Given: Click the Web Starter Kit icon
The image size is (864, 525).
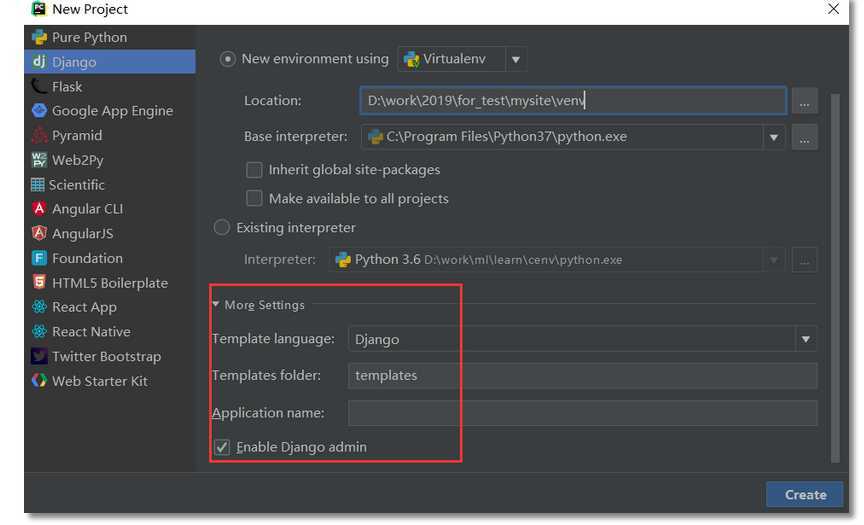Looking at the screenshot, I should [39, 381].
